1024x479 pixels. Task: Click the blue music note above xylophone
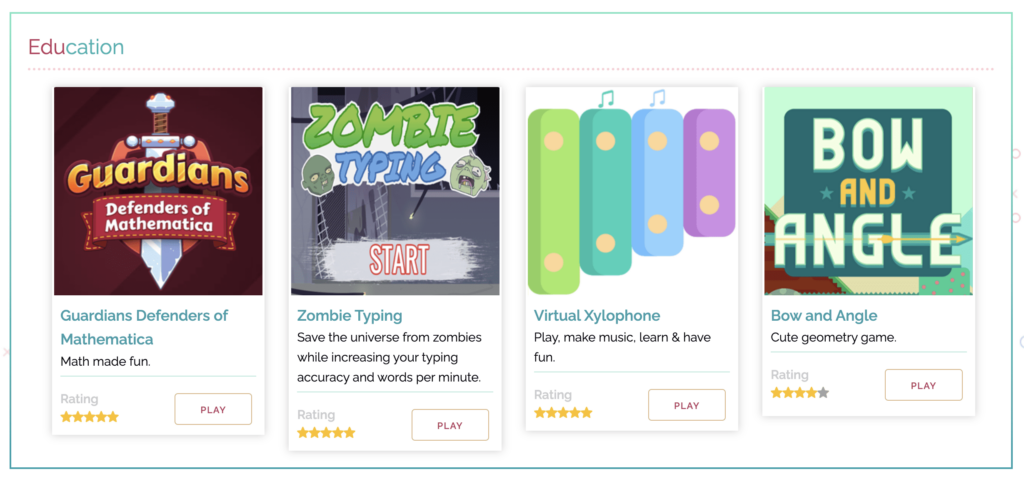657,99
